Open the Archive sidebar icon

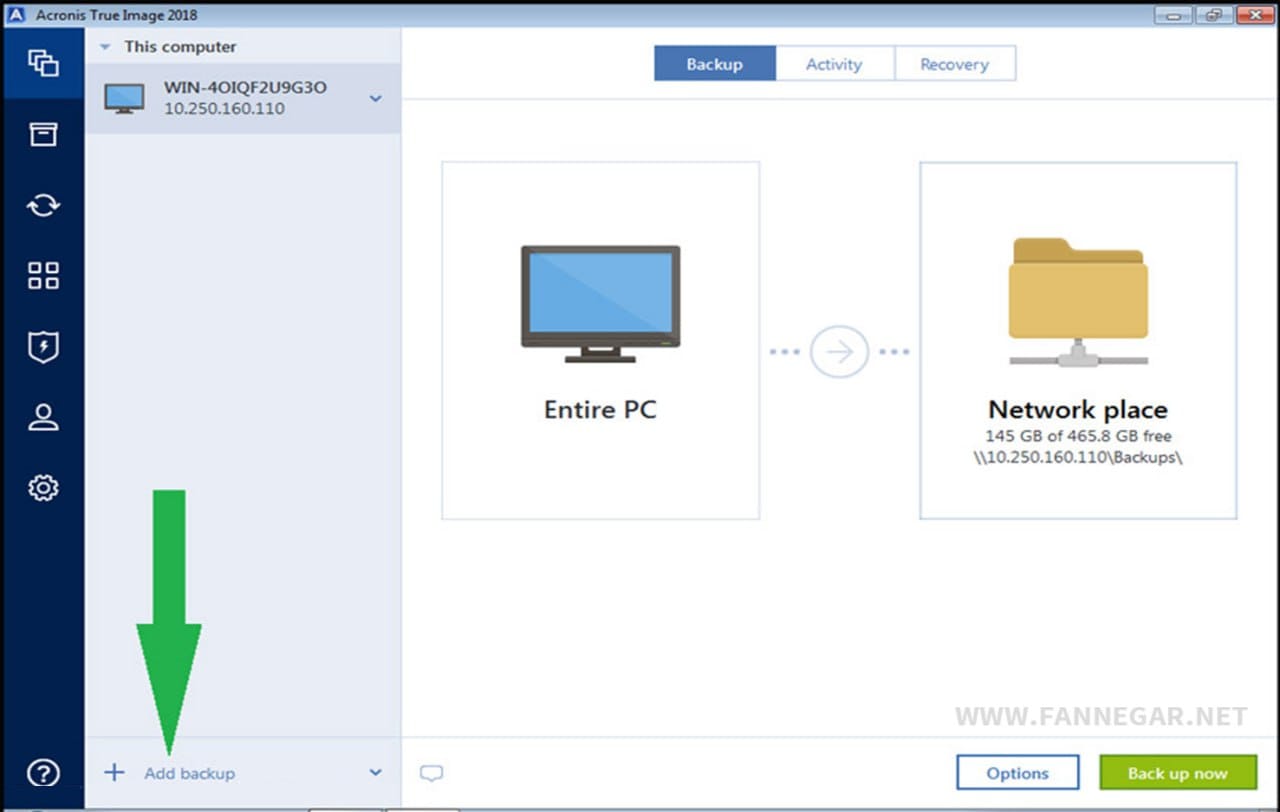[43, 134]
